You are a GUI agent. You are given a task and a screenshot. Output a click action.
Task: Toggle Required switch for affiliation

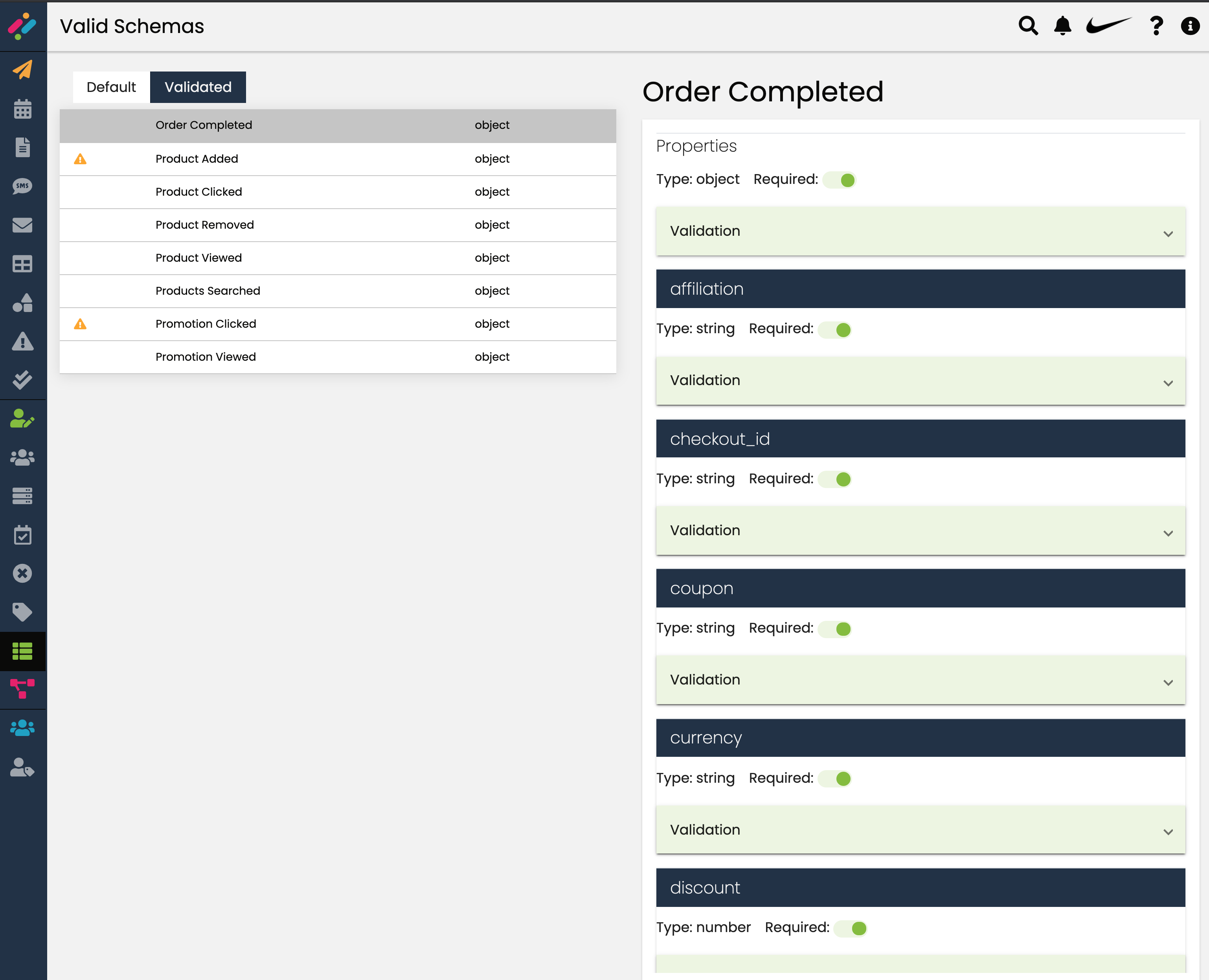click(x=836, y=330)
